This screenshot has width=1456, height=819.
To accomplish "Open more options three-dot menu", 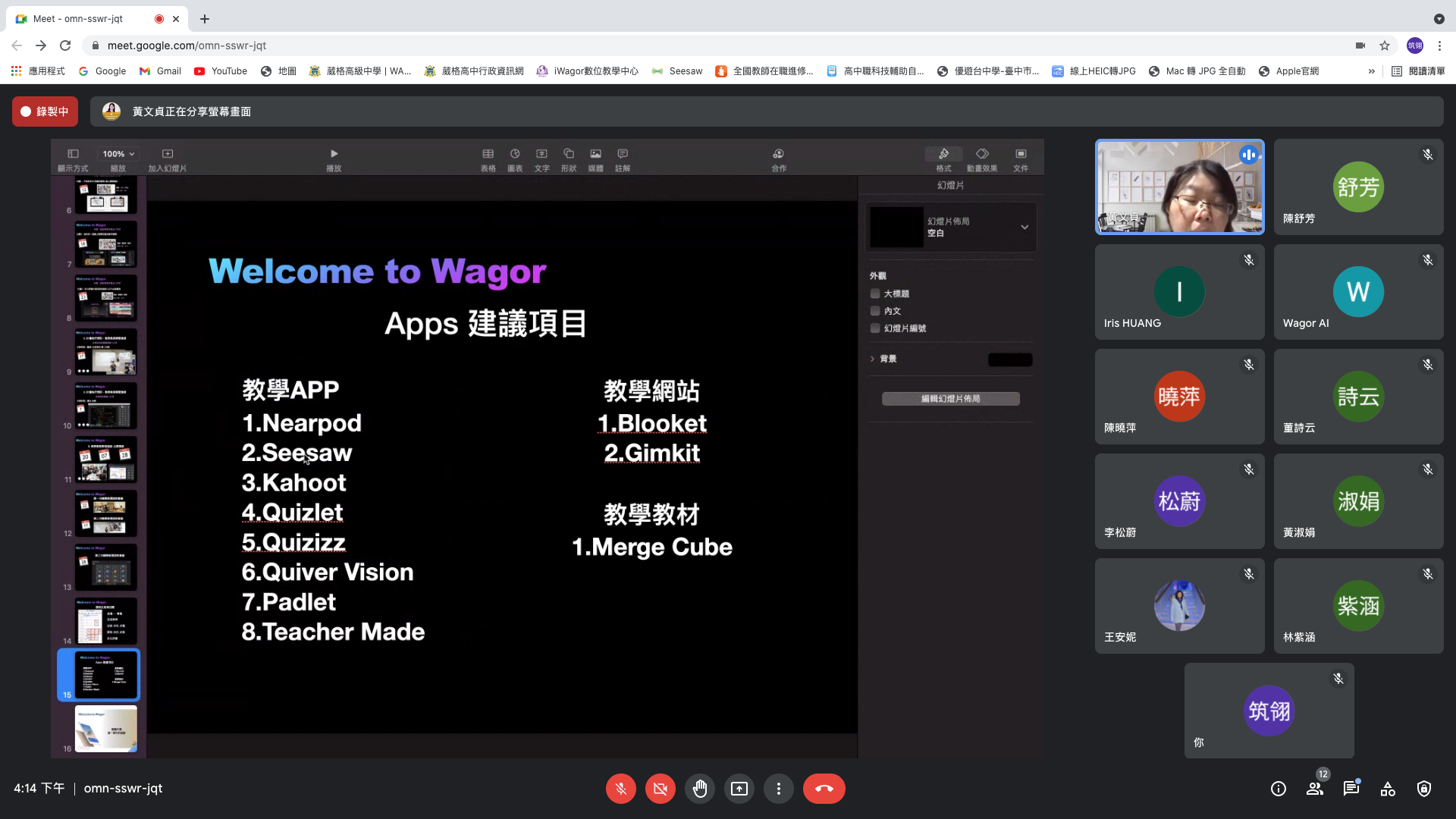I will pyautogui.click(x=778, y=789).
